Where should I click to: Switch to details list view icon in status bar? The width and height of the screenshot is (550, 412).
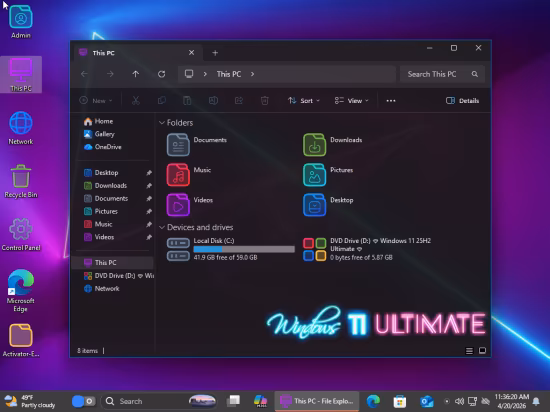point(469,351)
